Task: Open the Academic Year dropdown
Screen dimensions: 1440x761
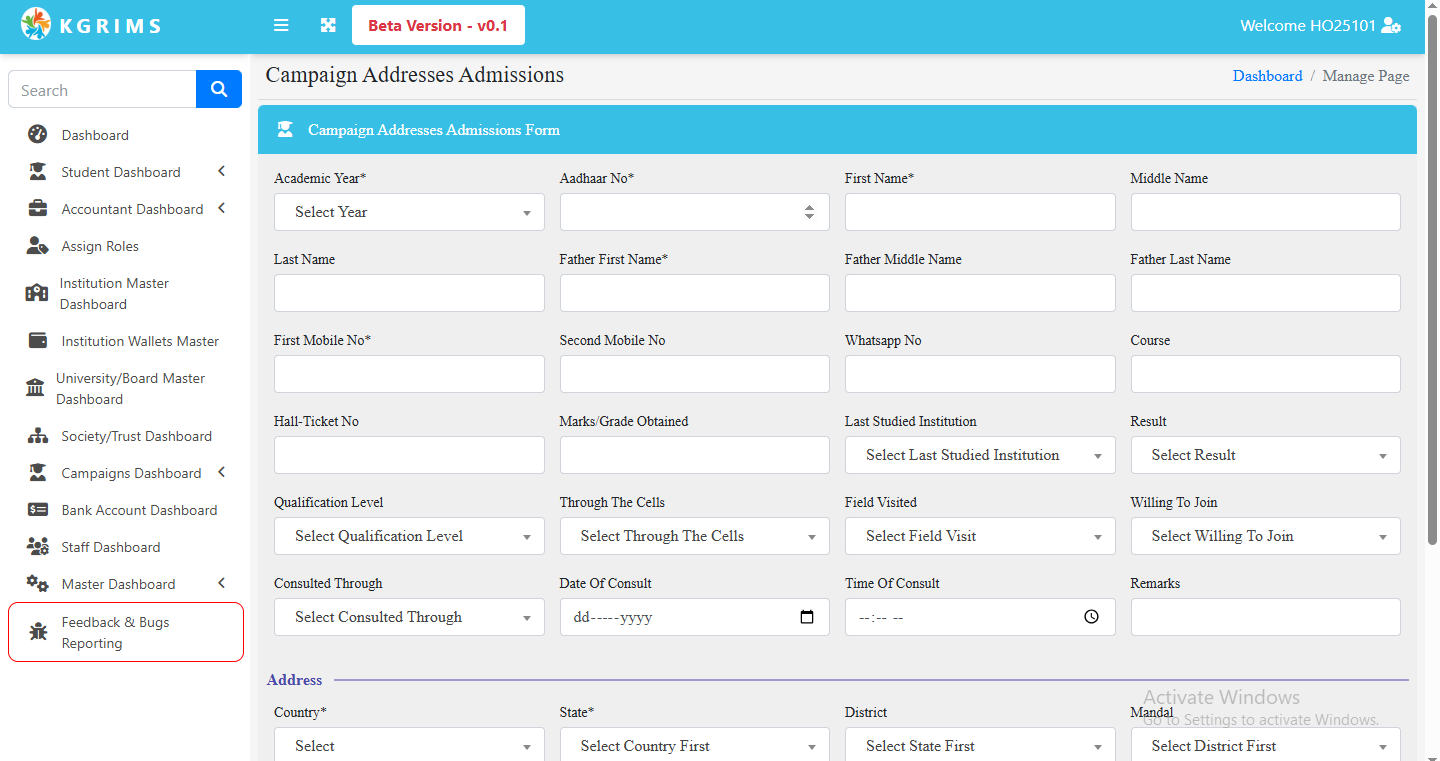Action: point(409,212)
